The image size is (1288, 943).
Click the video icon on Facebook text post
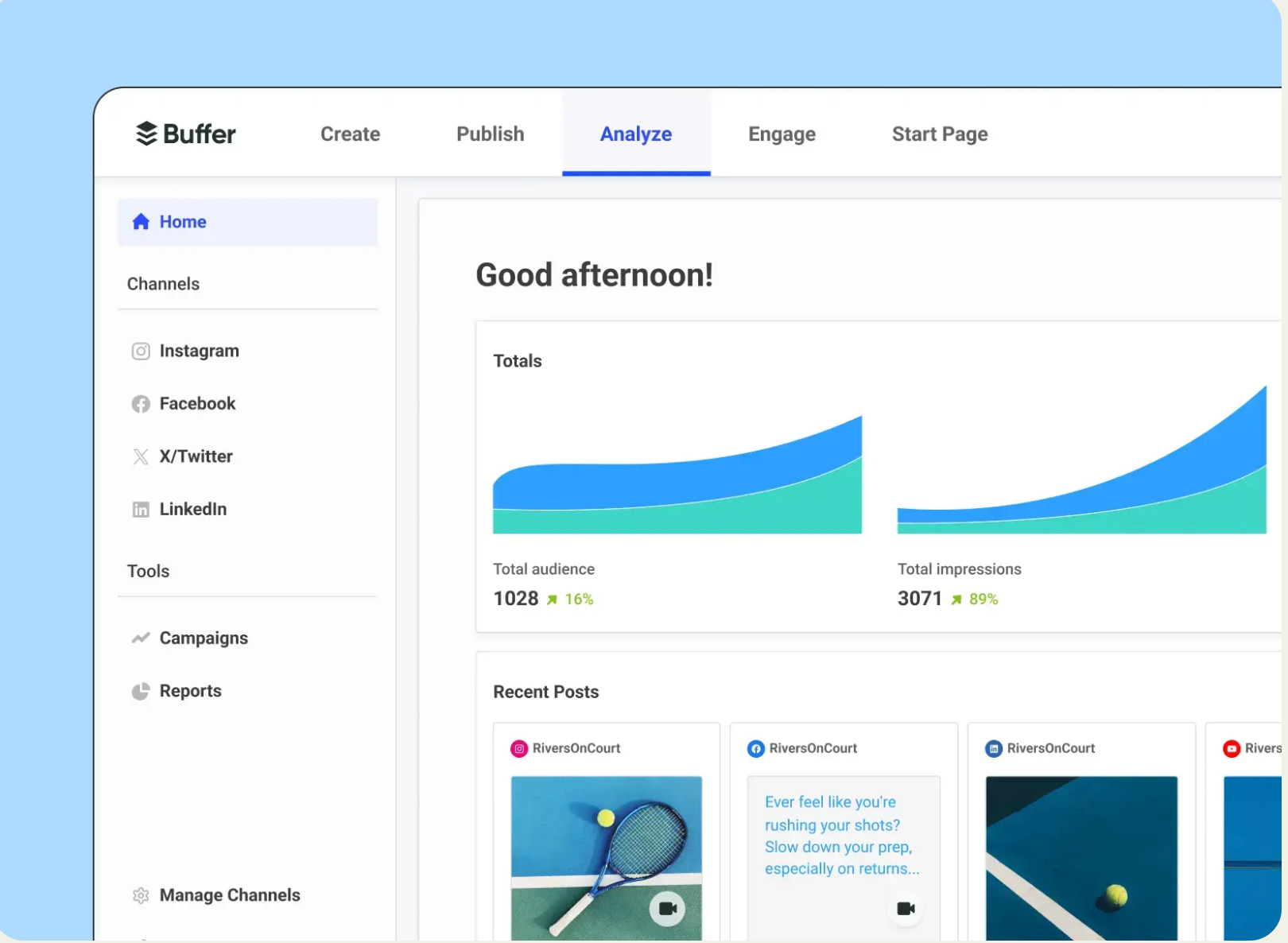point(906,908)
